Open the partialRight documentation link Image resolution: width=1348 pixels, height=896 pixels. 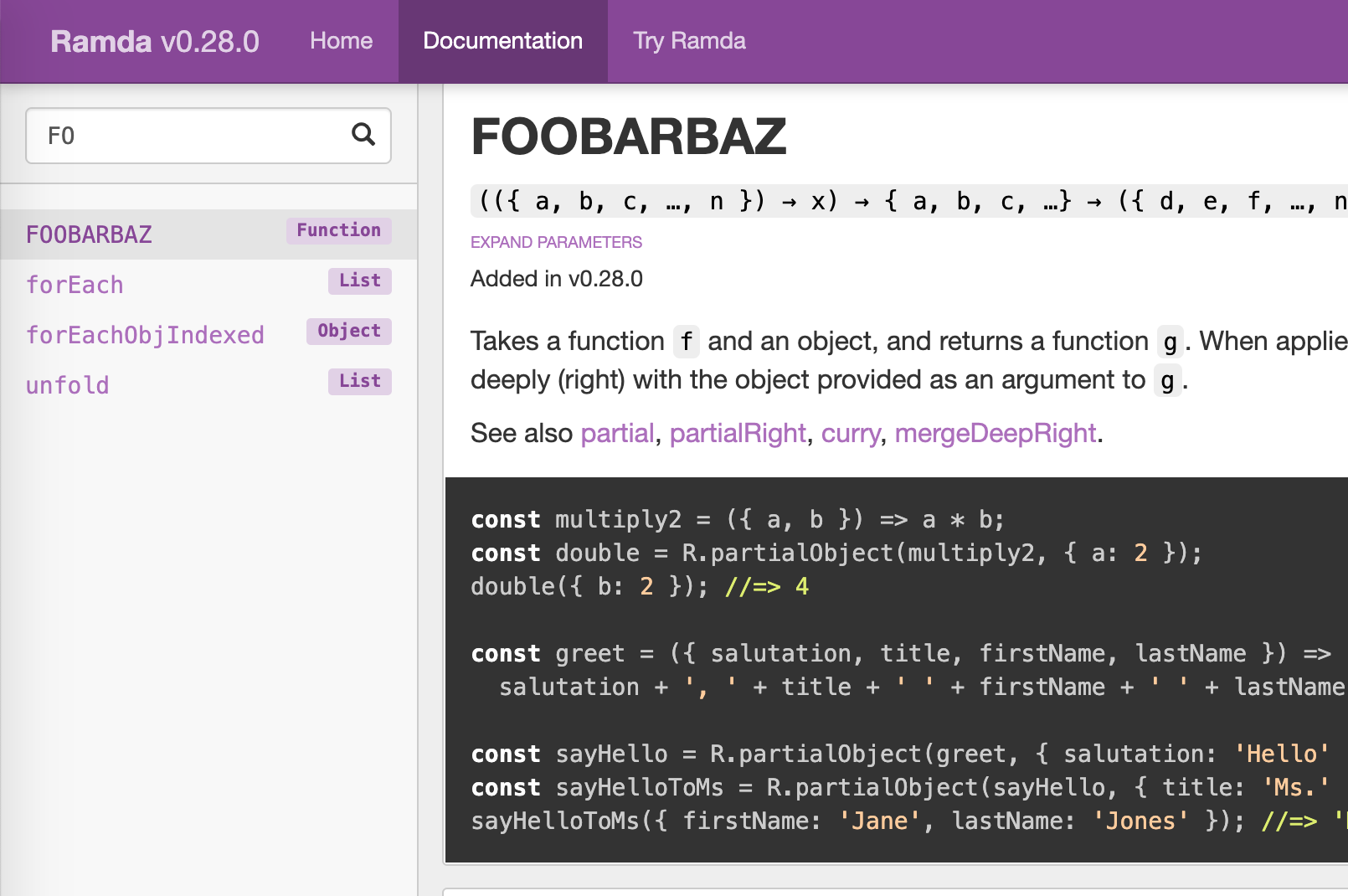pos(738,433)
